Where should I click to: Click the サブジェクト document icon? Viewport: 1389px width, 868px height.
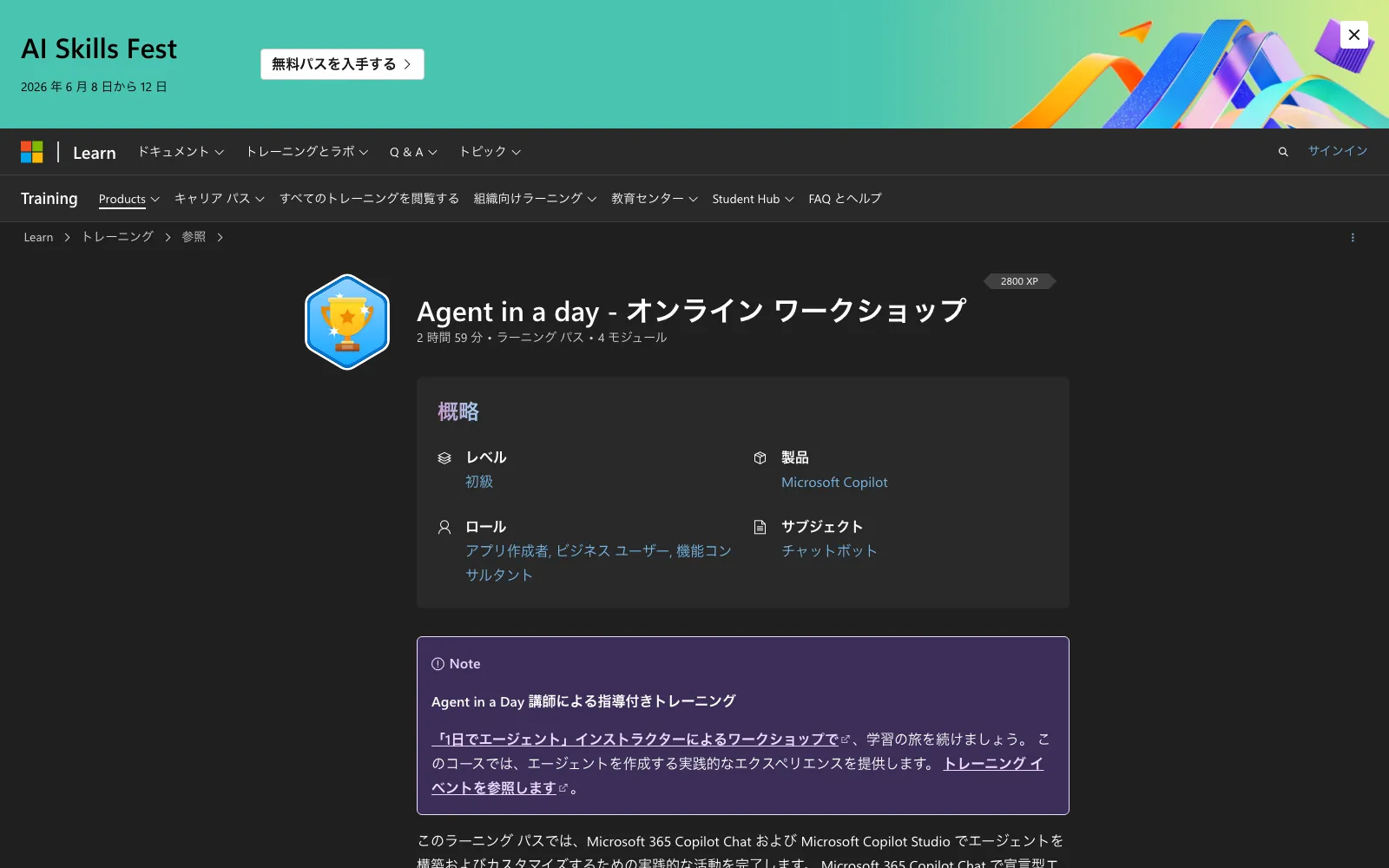760,527
